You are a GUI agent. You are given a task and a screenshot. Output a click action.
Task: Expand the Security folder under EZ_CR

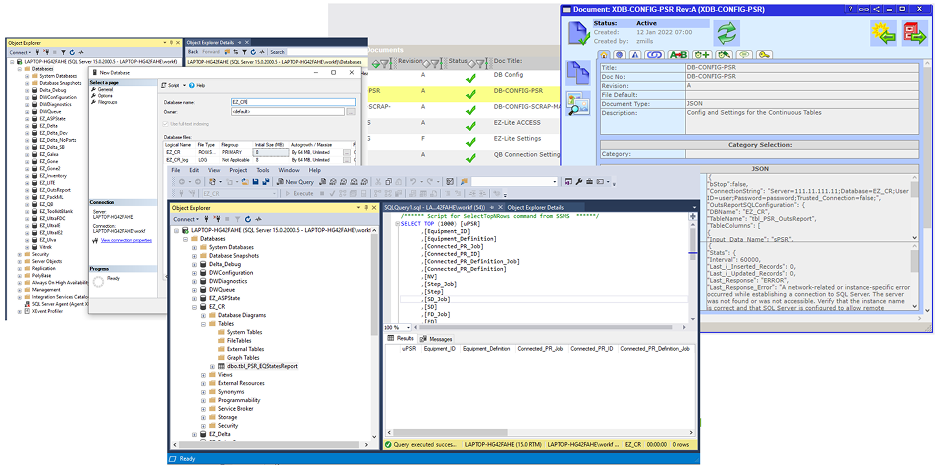[203, 425]
